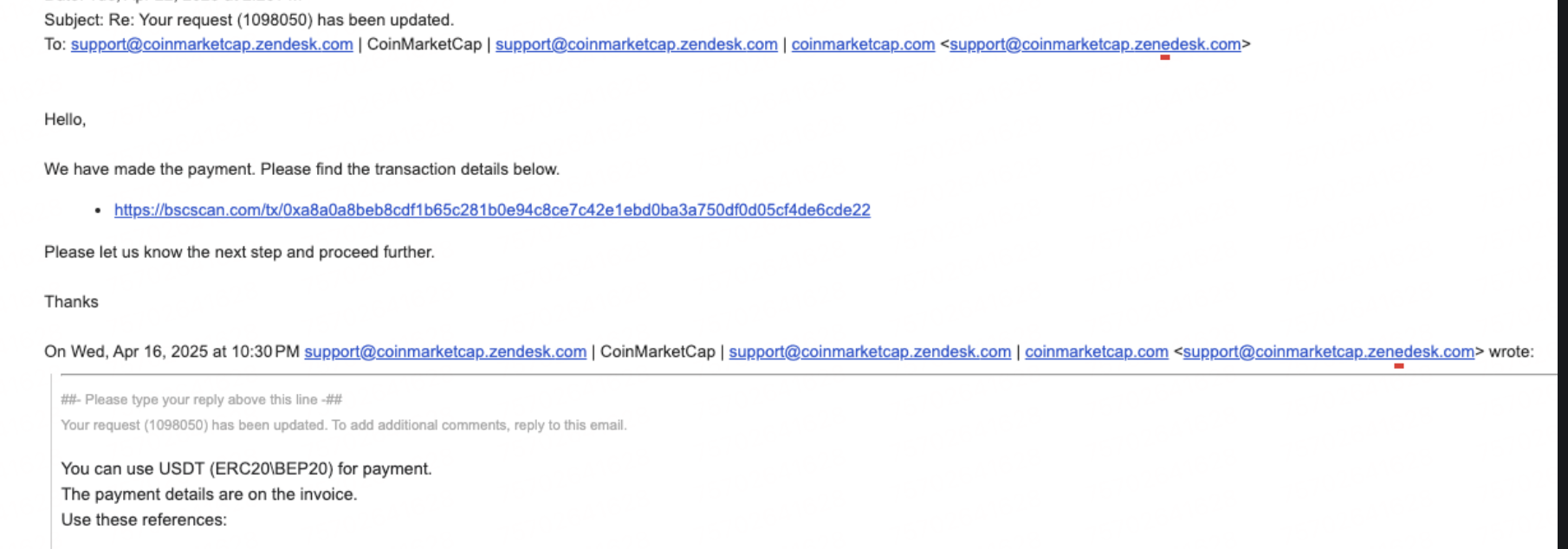
Task: Click zendesk support address right after "10:30 PM"
Action: click(445, 352)
